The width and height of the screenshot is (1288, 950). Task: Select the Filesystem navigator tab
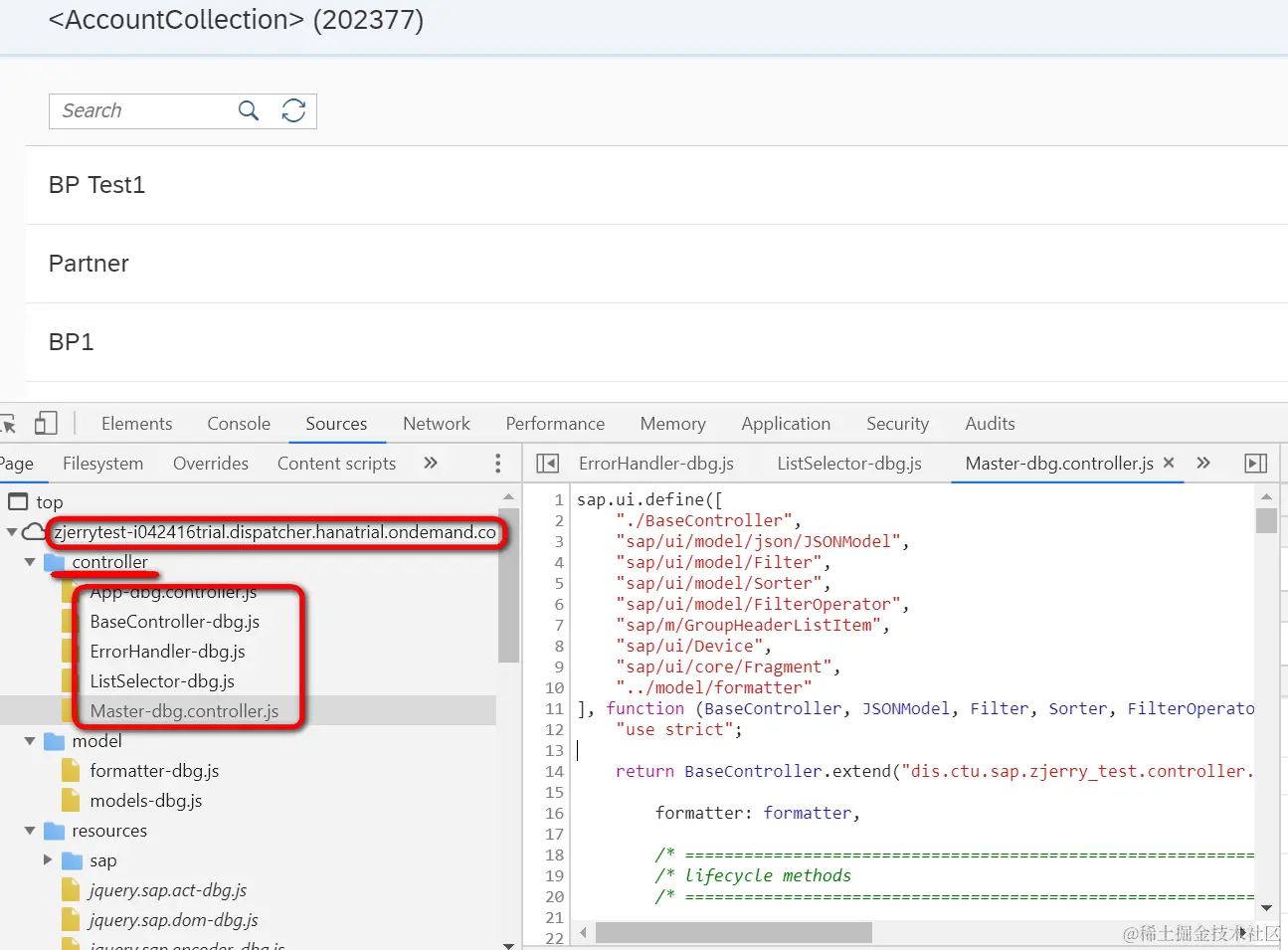tap(103, 464)
